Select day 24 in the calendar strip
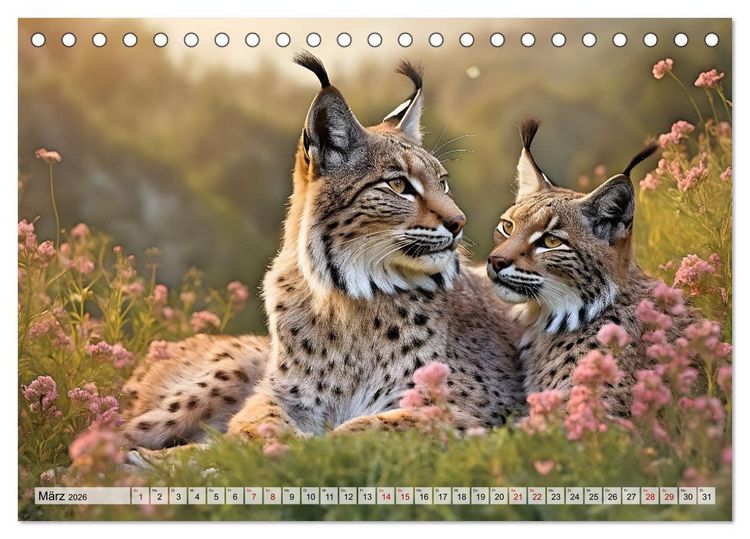 (574, 496)
